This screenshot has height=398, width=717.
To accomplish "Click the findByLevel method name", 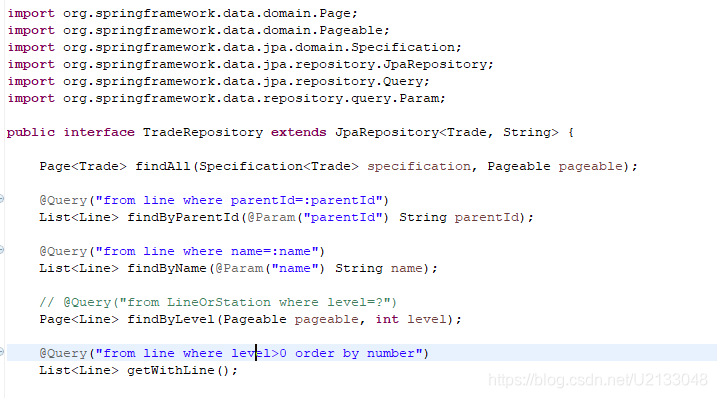I will pyautogui.click(x=171, y=319).
